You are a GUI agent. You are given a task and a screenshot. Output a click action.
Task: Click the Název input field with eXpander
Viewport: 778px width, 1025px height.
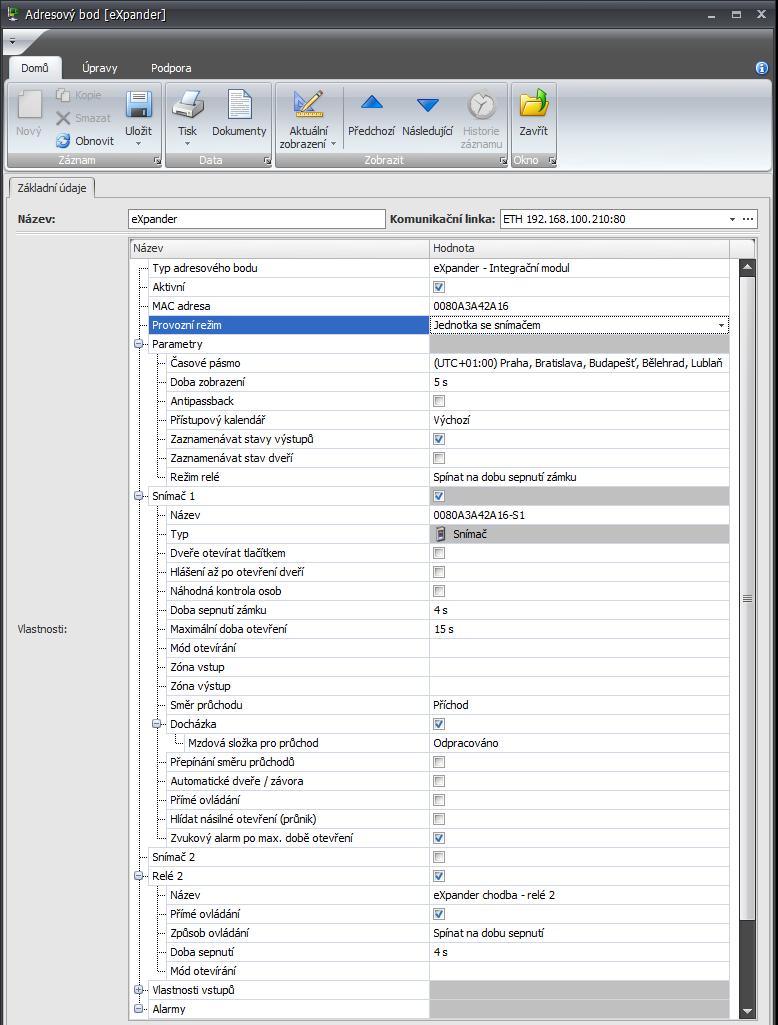point(256,219)
